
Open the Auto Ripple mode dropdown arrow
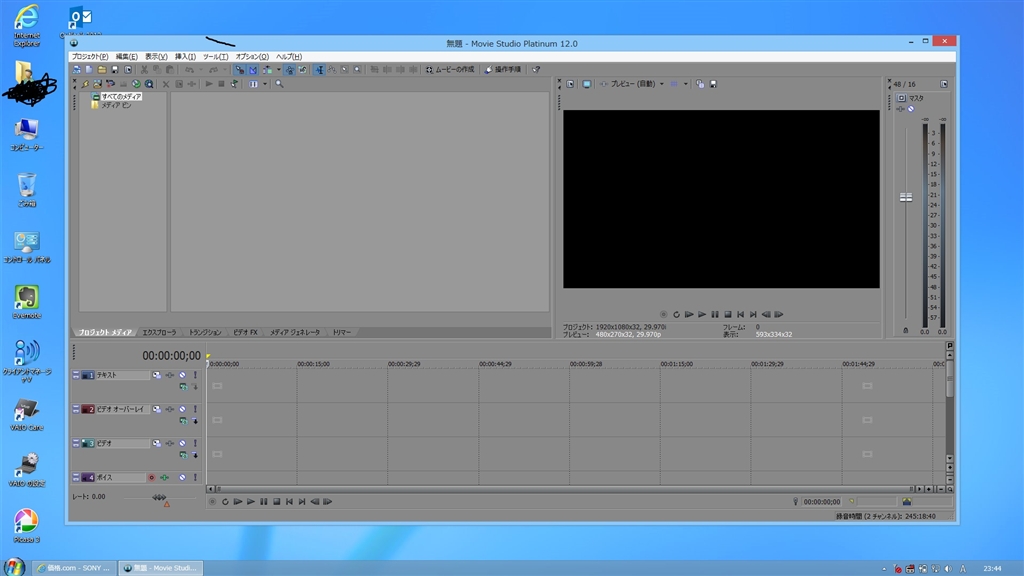pos(279,69)
